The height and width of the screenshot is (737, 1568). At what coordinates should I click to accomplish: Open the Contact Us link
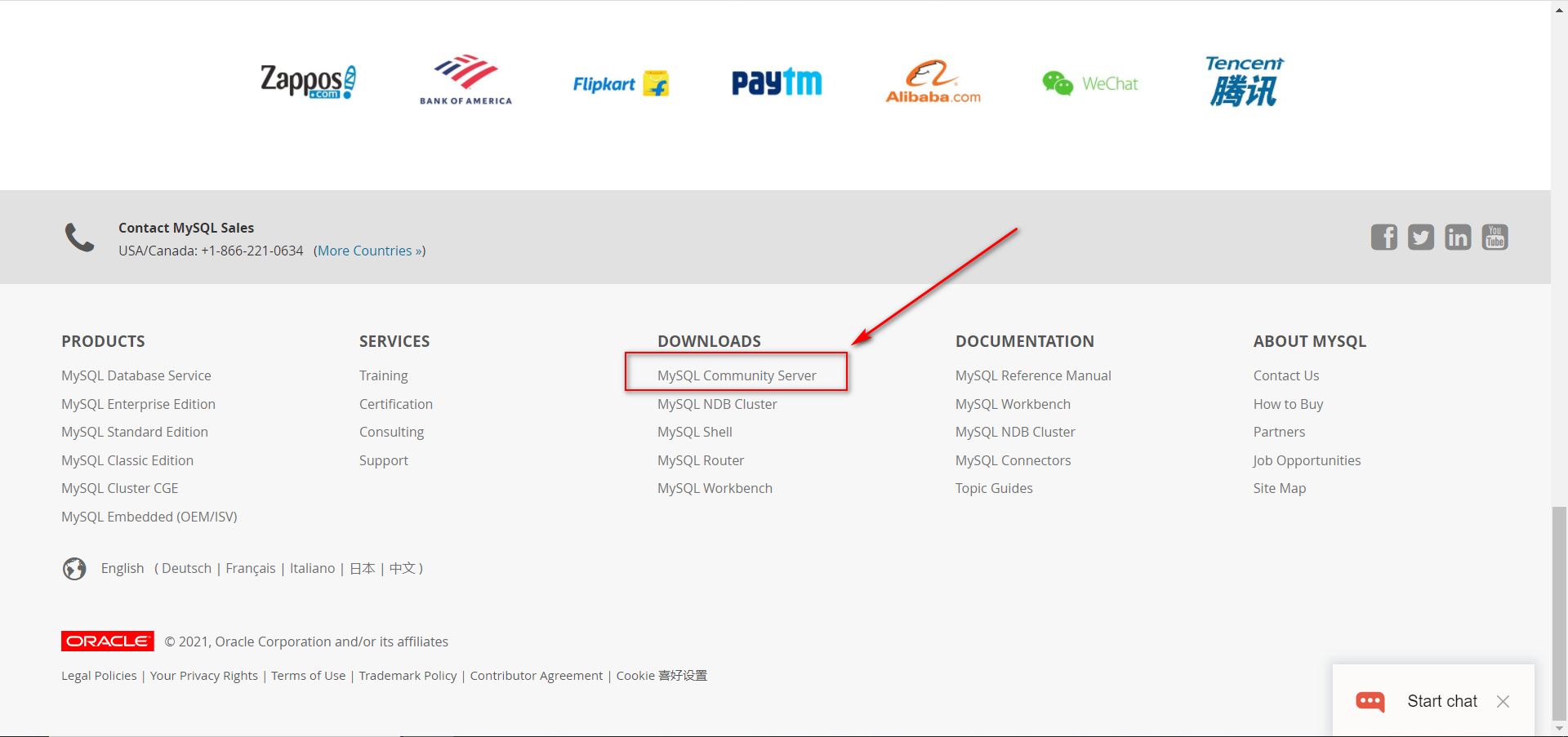1286,375
